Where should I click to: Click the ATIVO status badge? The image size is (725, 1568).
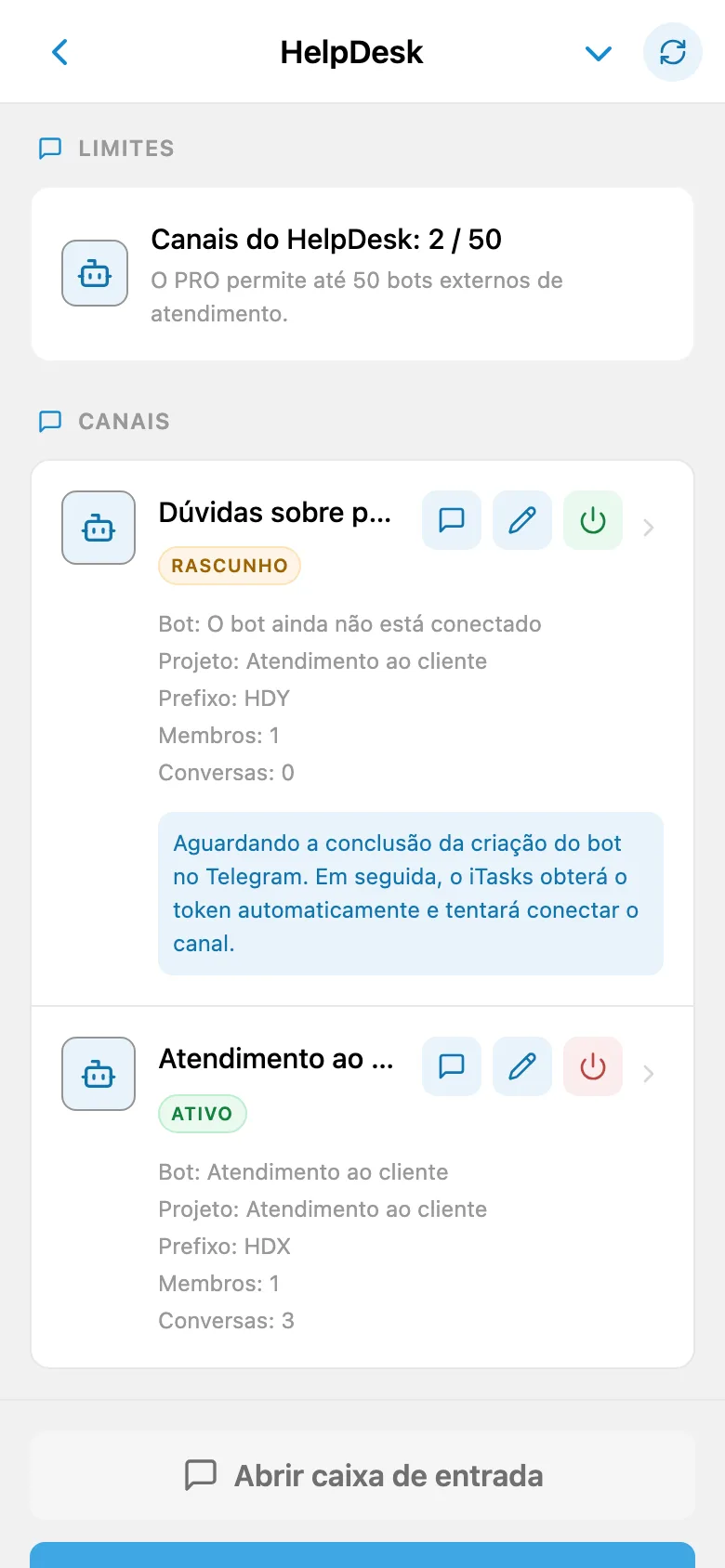[203, 1114]
